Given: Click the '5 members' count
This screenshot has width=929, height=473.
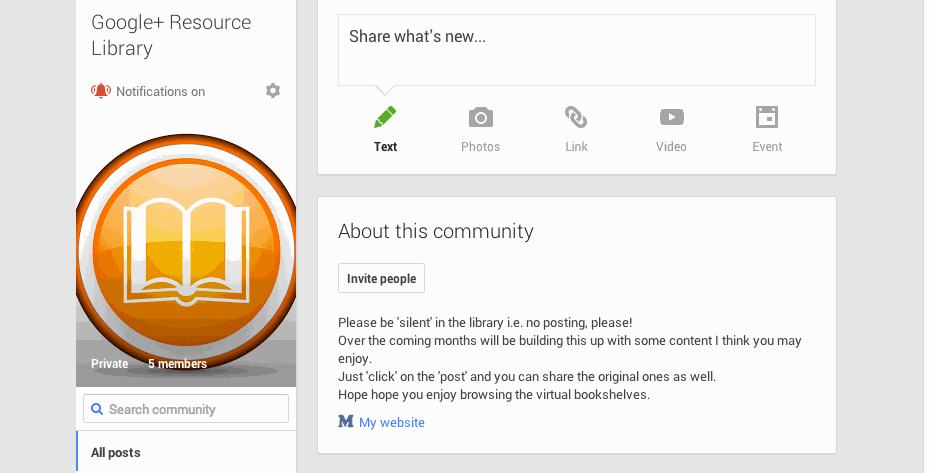Looking at the screenshot, I should coord(177,363).
